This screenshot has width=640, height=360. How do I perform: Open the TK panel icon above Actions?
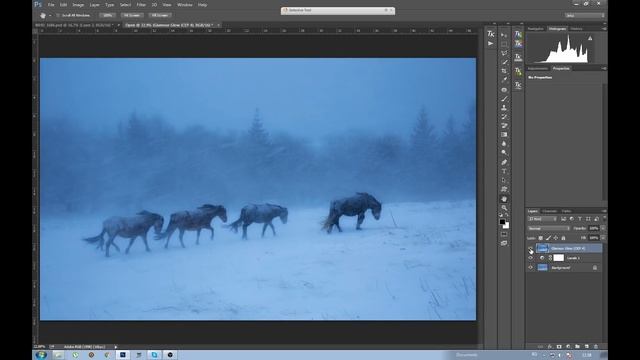click(x=491, y=34)
